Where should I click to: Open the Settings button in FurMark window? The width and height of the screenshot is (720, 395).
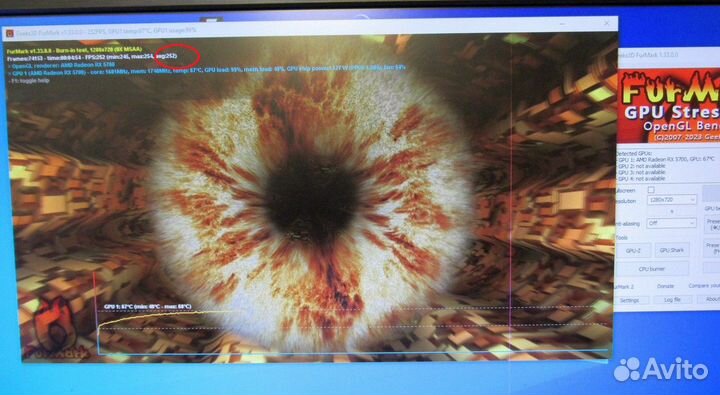[x=630, y=300]
